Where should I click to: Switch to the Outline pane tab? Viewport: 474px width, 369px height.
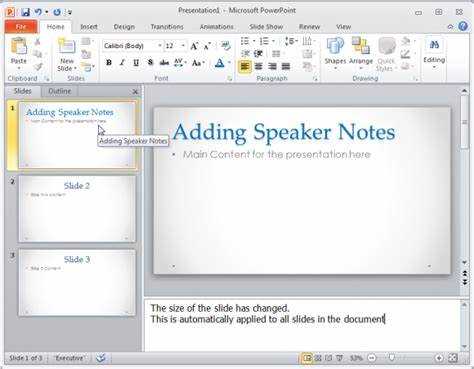[x=60, y=91]
